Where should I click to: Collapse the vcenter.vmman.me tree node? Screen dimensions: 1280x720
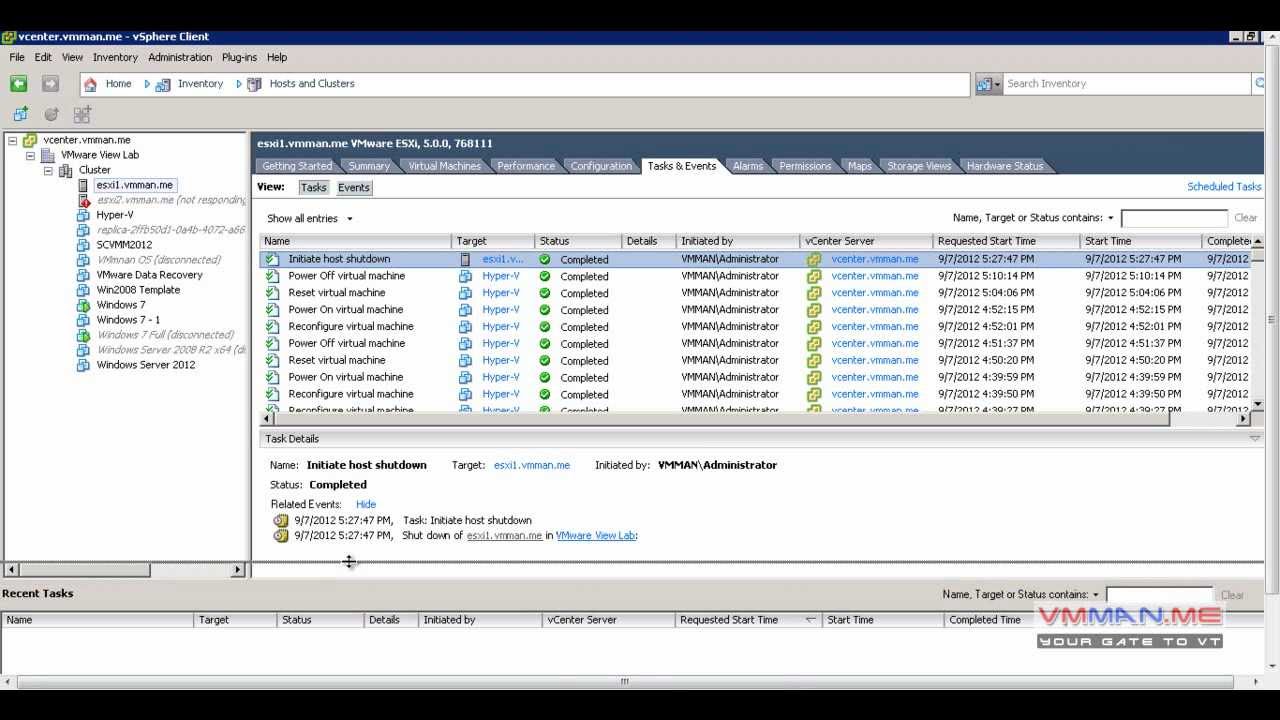pos(13,141)
